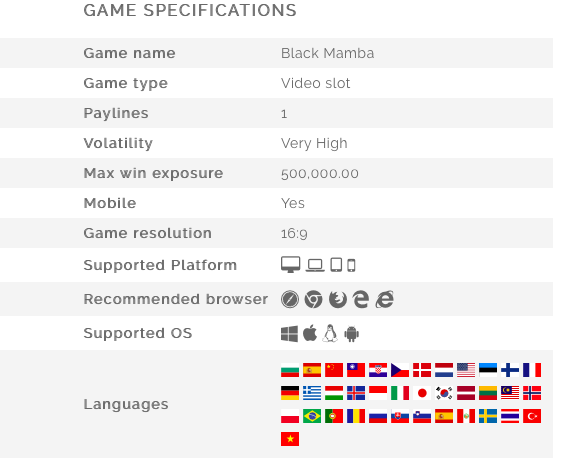This screenshot has width=563, height=463.
Task: Click the Apple OS icon
Action: (310, 333)
